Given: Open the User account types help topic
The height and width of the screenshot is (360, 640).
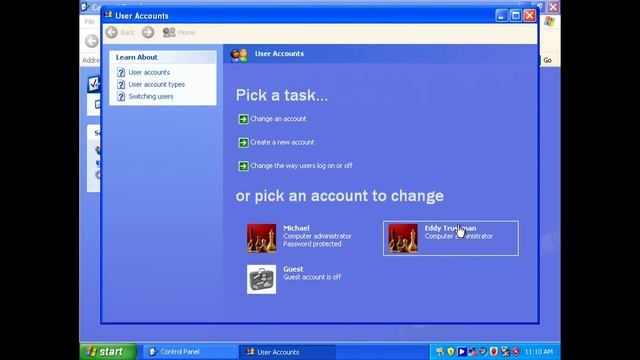Looking at the screenshot, I should [x=157, y=84].
